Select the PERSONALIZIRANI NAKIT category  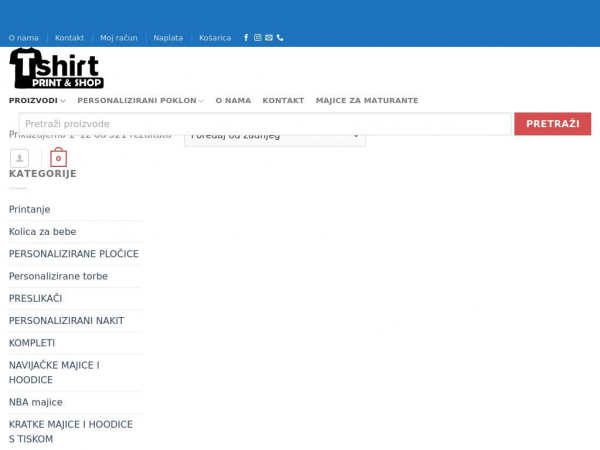67,320
